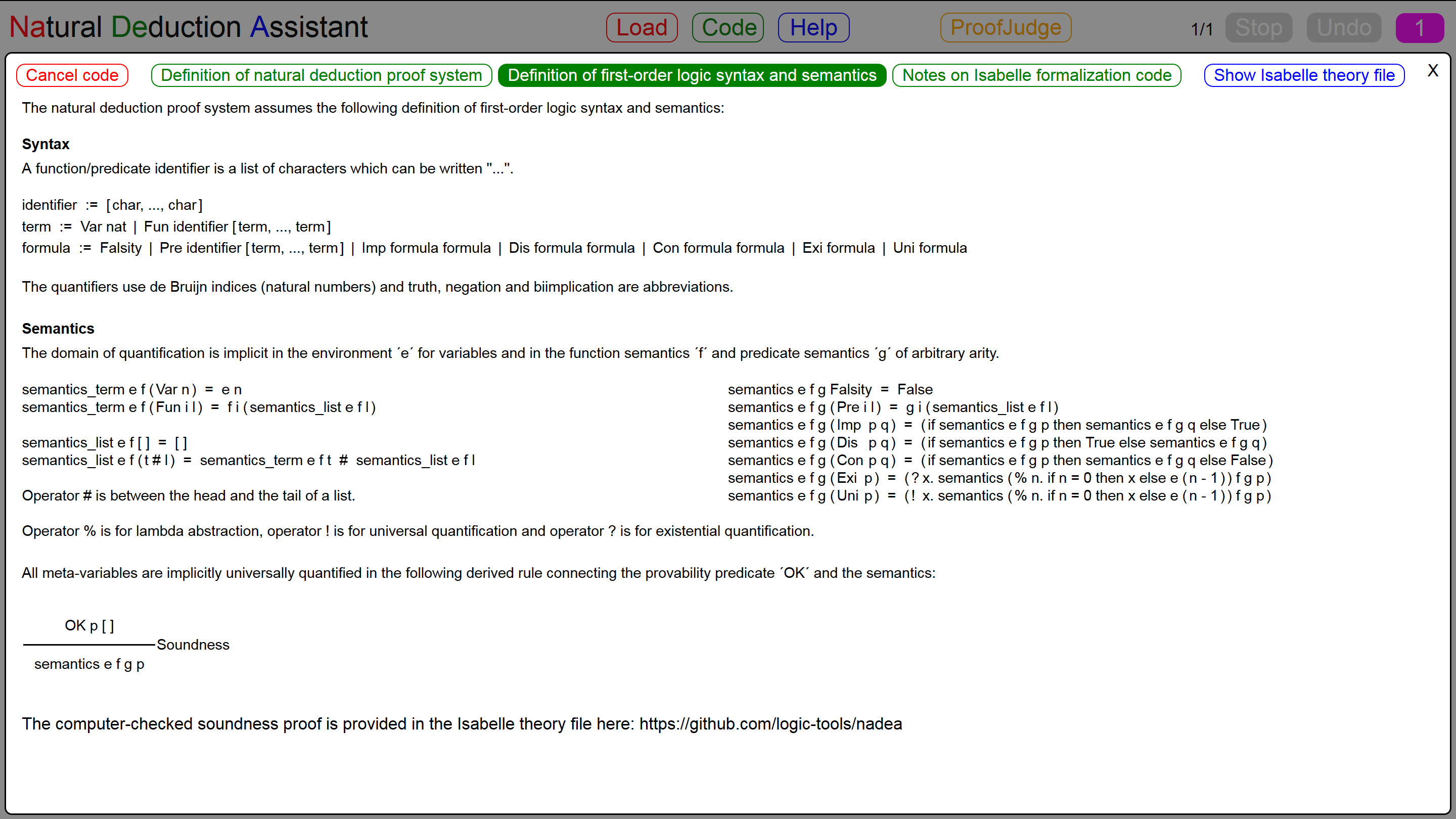The width and height of the screenshot is (1456, 819).
Task: Click 'semantics_term e f (Fun i l)' line
Action: (x=199, y=407)
